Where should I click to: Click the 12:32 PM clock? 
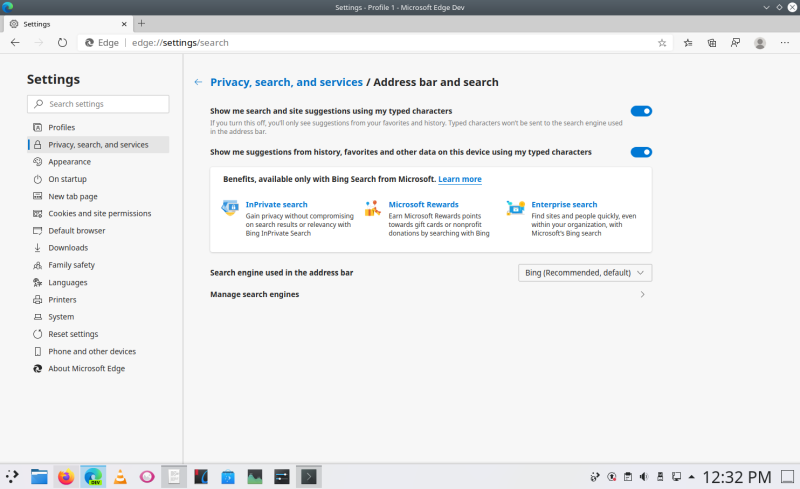[737, 477]
